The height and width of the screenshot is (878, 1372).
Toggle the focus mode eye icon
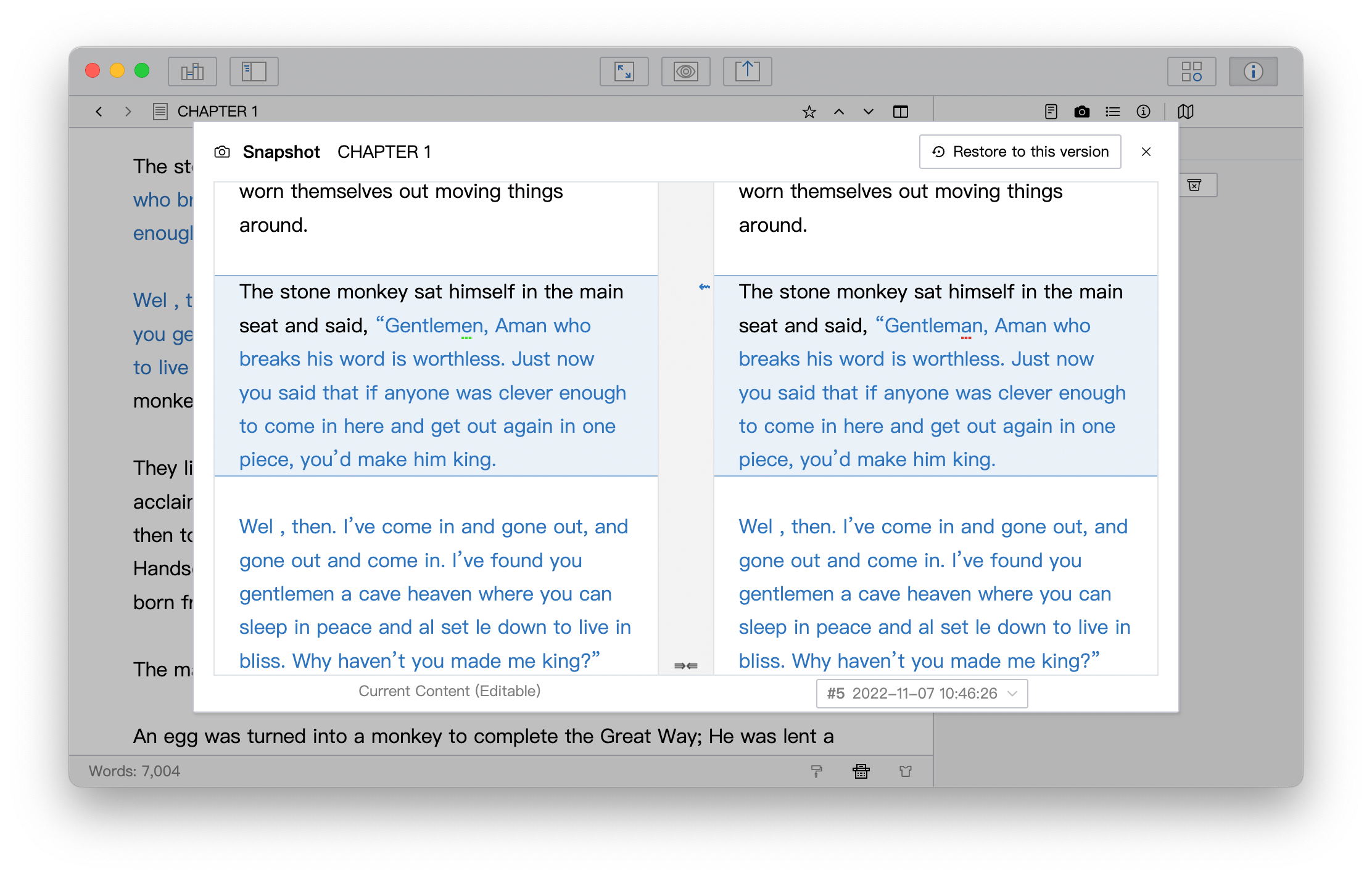coord(686,72)
